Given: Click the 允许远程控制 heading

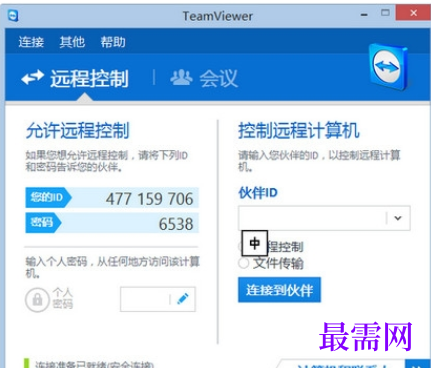Looking at the screenshot, I should (77, 130).
